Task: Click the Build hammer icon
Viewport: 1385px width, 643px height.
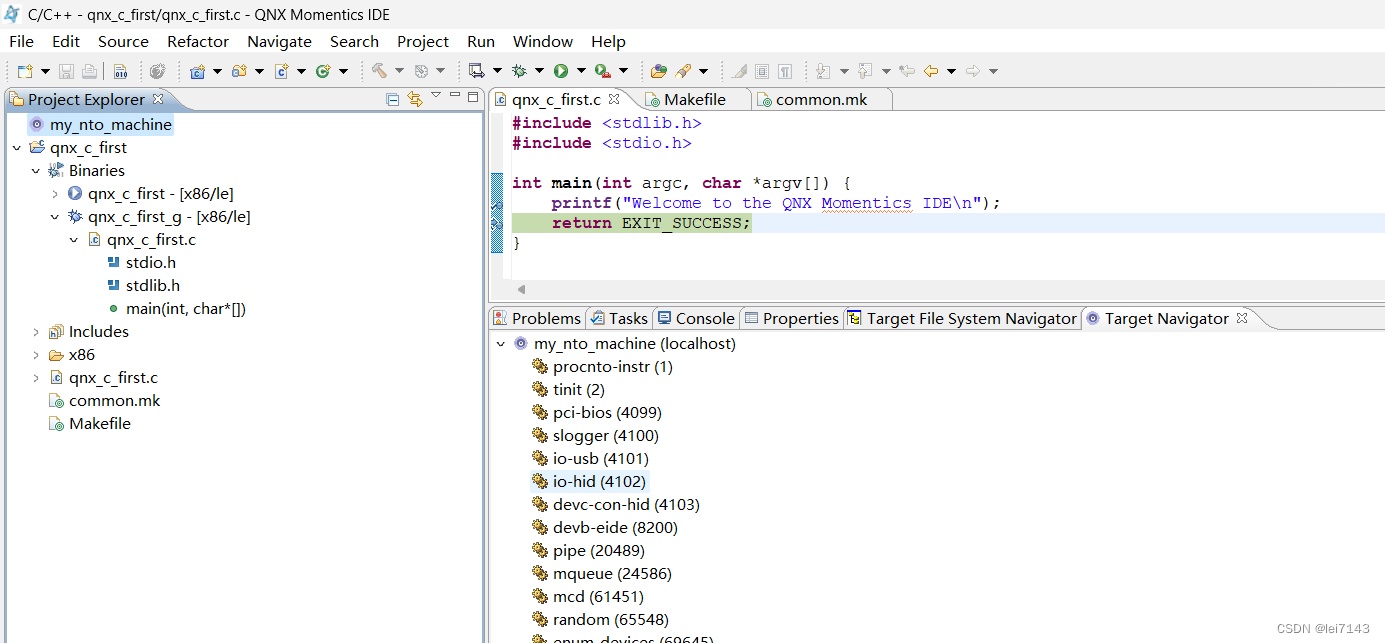Action: point(379,71)
